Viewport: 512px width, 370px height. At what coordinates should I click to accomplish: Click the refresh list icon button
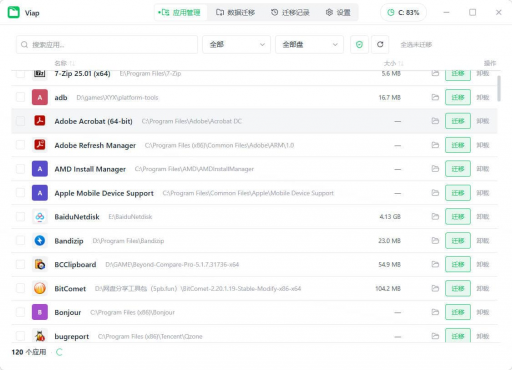pos(380,44)
